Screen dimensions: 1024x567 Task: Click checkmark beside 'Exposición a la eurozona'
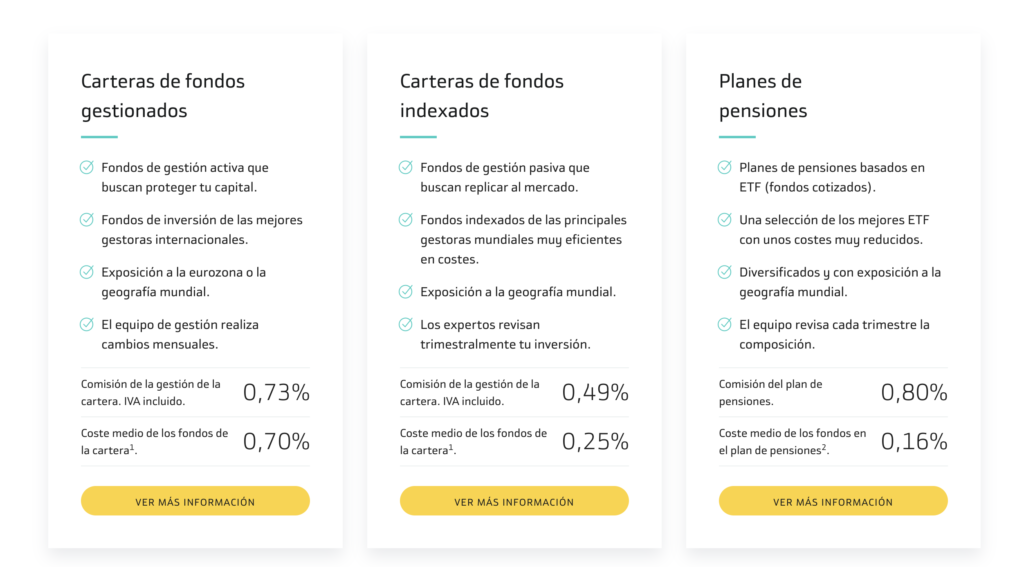pos(87,272)
